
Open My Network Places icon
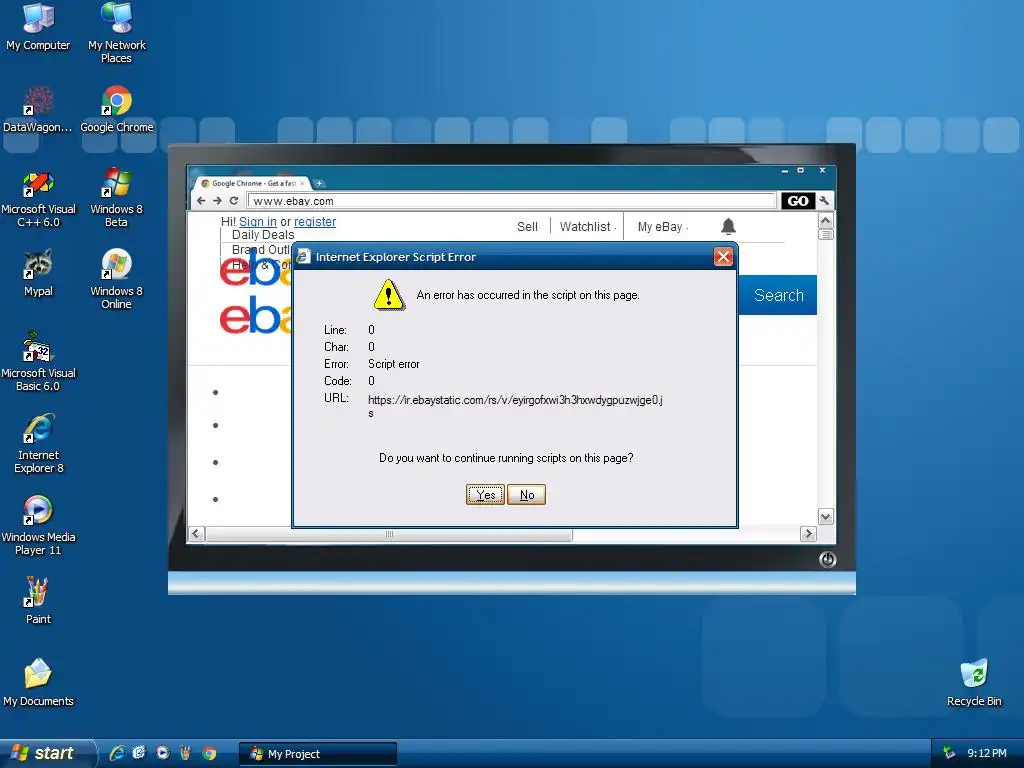click(116, 33)
